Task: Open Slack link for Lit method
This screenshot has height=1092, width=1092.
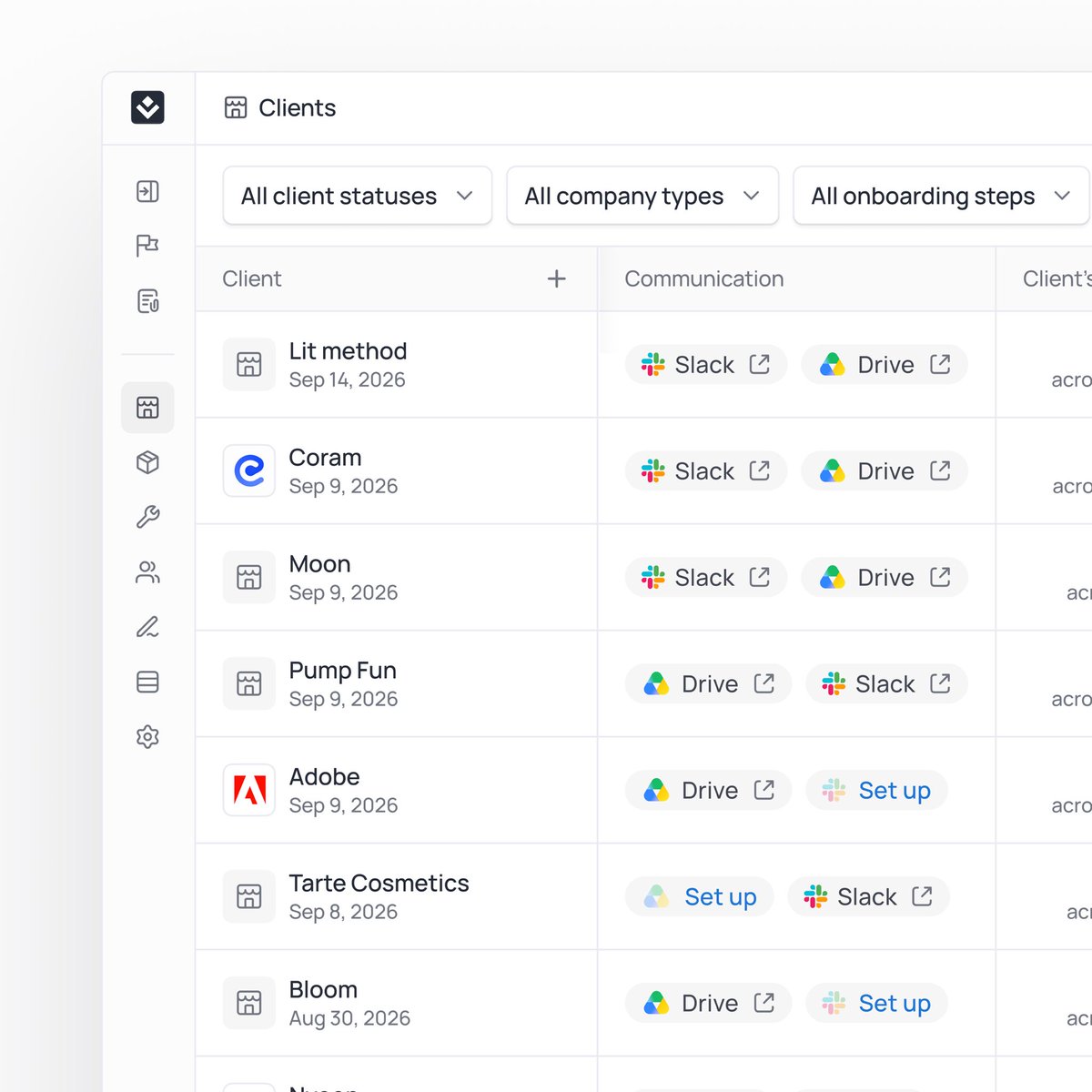Action: (x=706, y=364)
